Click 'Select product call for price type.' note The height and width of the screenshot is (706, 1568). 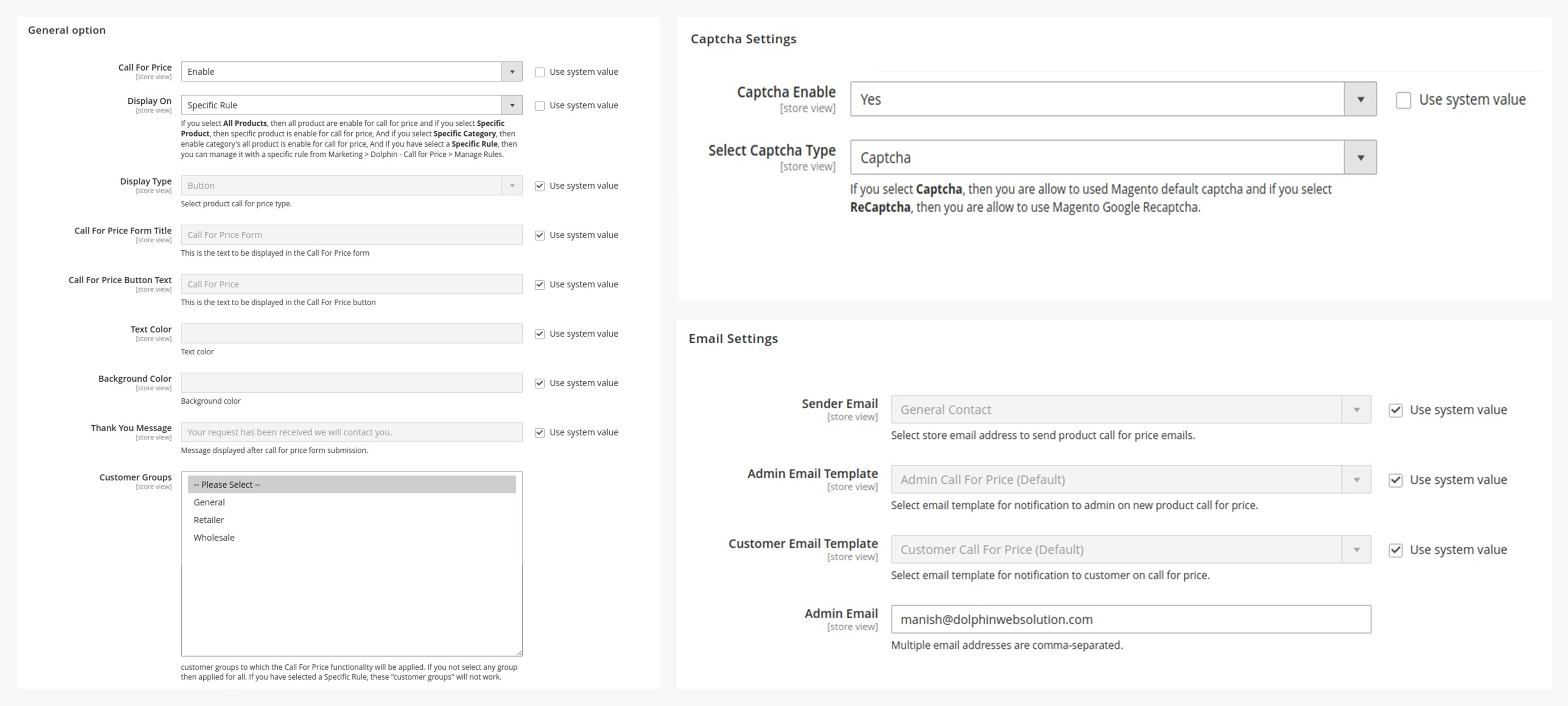236,204
